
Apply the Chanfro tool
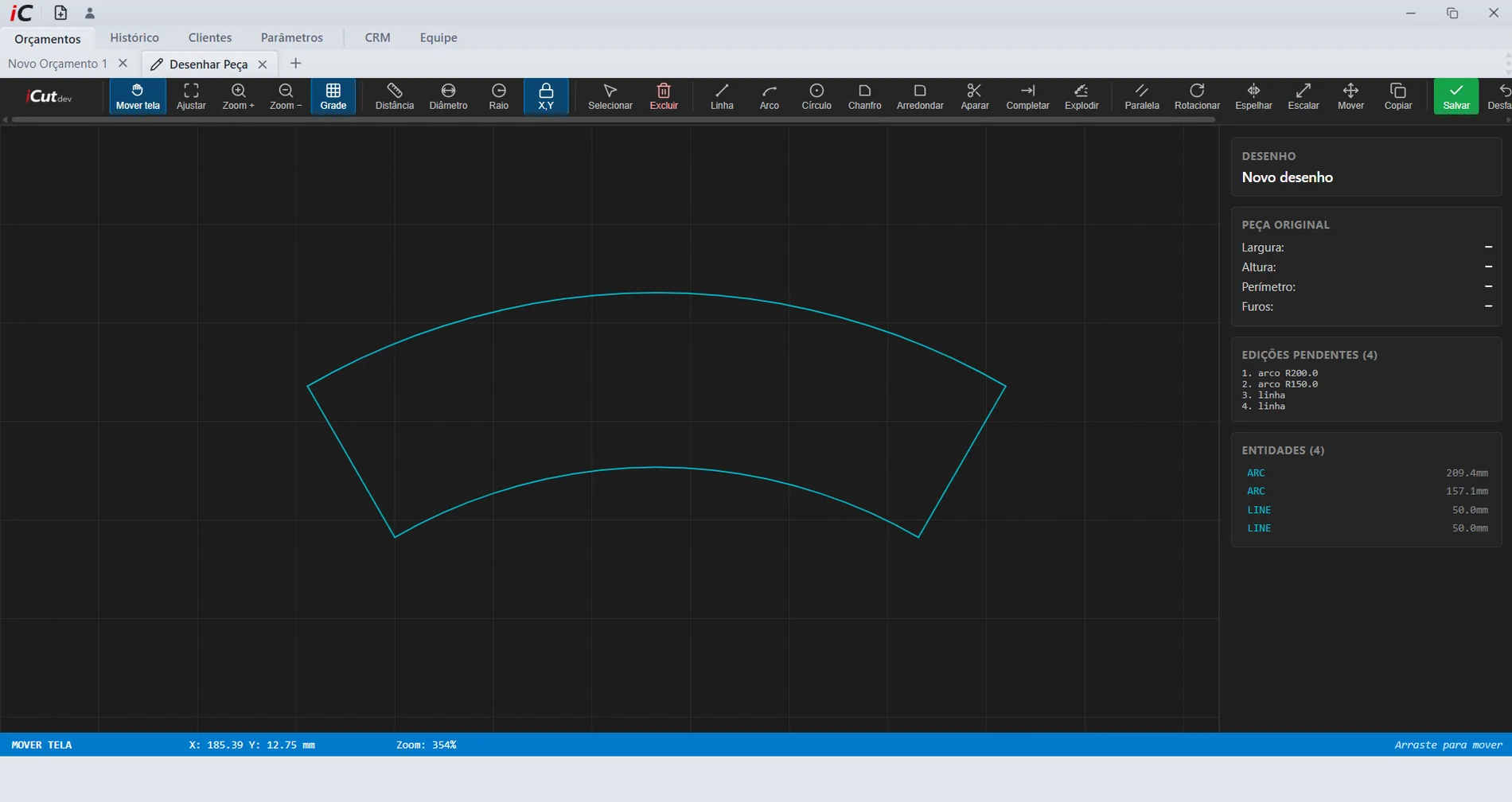click(864, 96)
